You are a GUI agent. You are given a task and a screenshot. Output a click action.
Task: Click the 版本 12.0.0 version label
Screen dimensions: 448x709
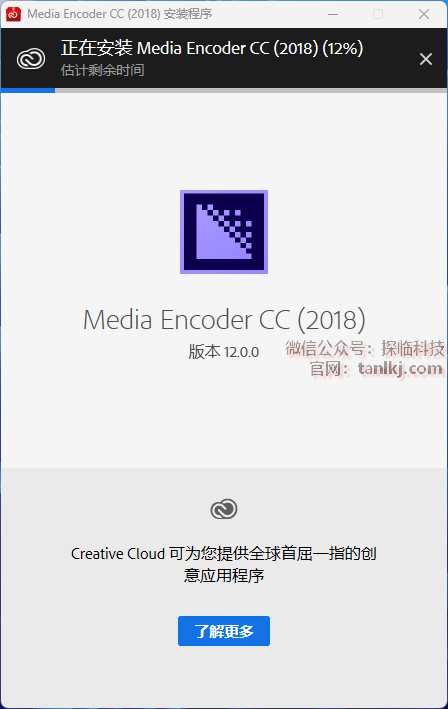pos(224,351)
